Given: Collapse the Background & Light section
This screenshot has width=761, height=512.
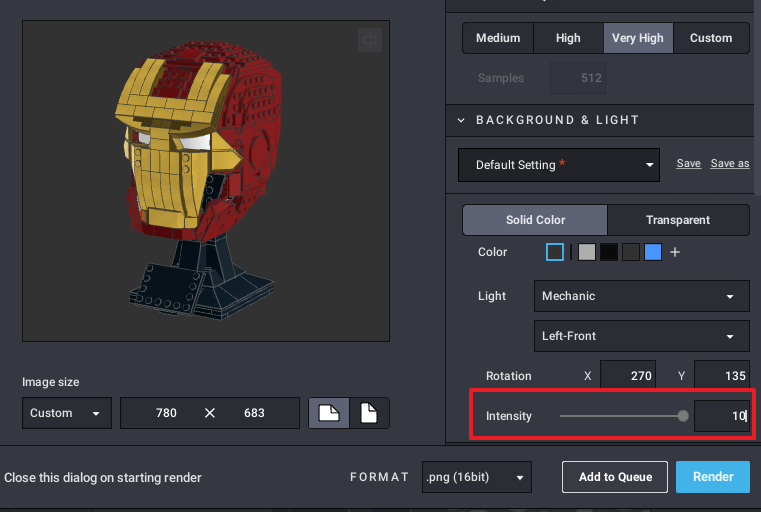Looking at the screenshot, I should tap(461, 120).
